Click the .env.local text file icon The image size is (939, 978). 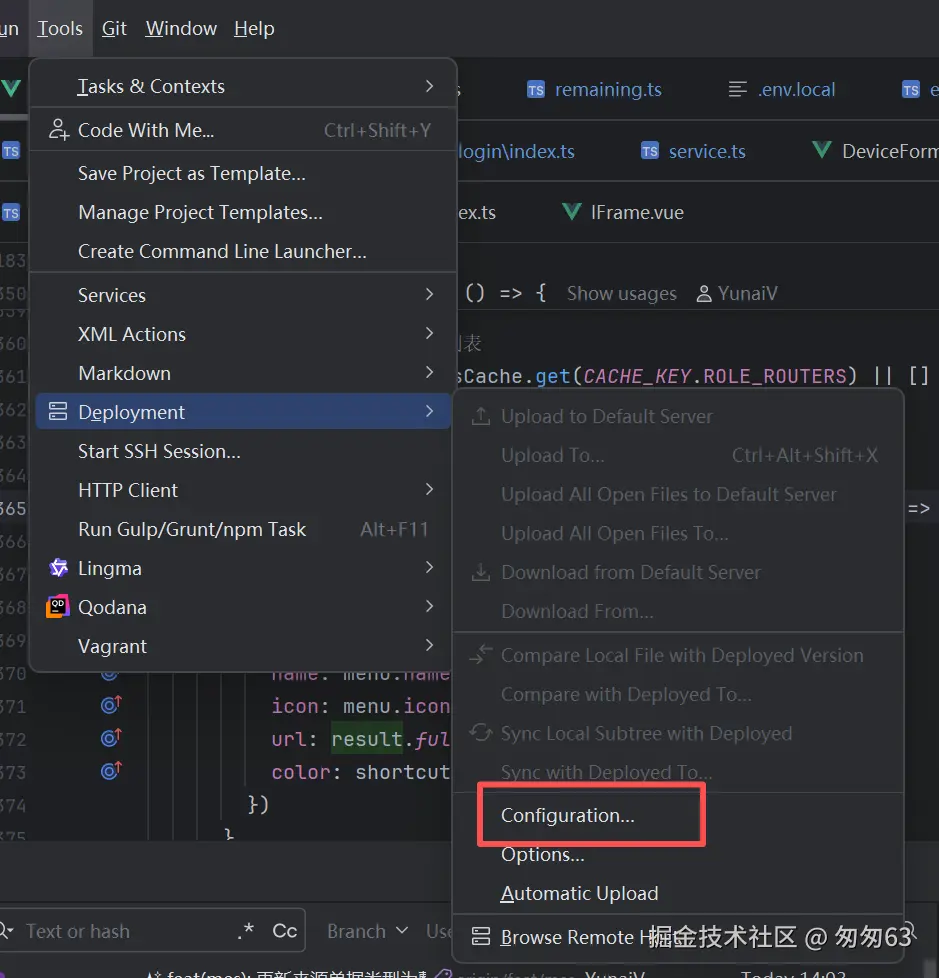click(737, 90)
